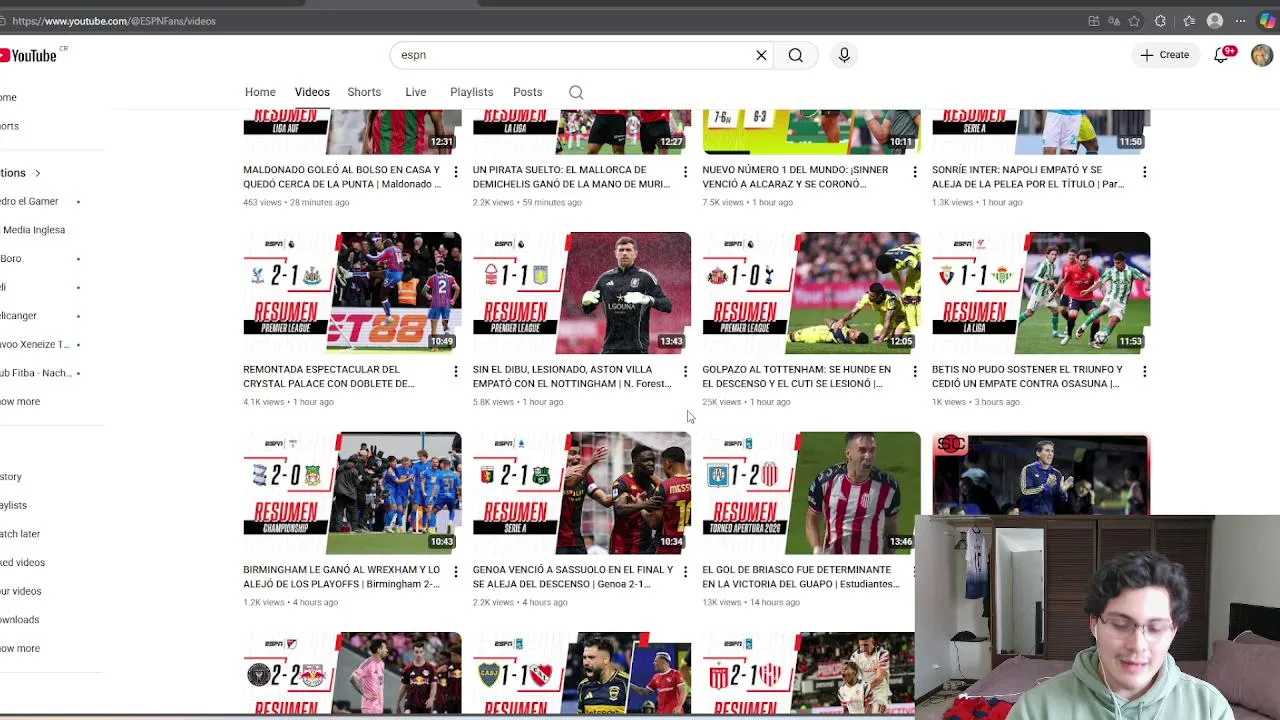1280x720 pixels.
Task: Open options menu for Un pirata suelto video
Action: tap(685, 172)
